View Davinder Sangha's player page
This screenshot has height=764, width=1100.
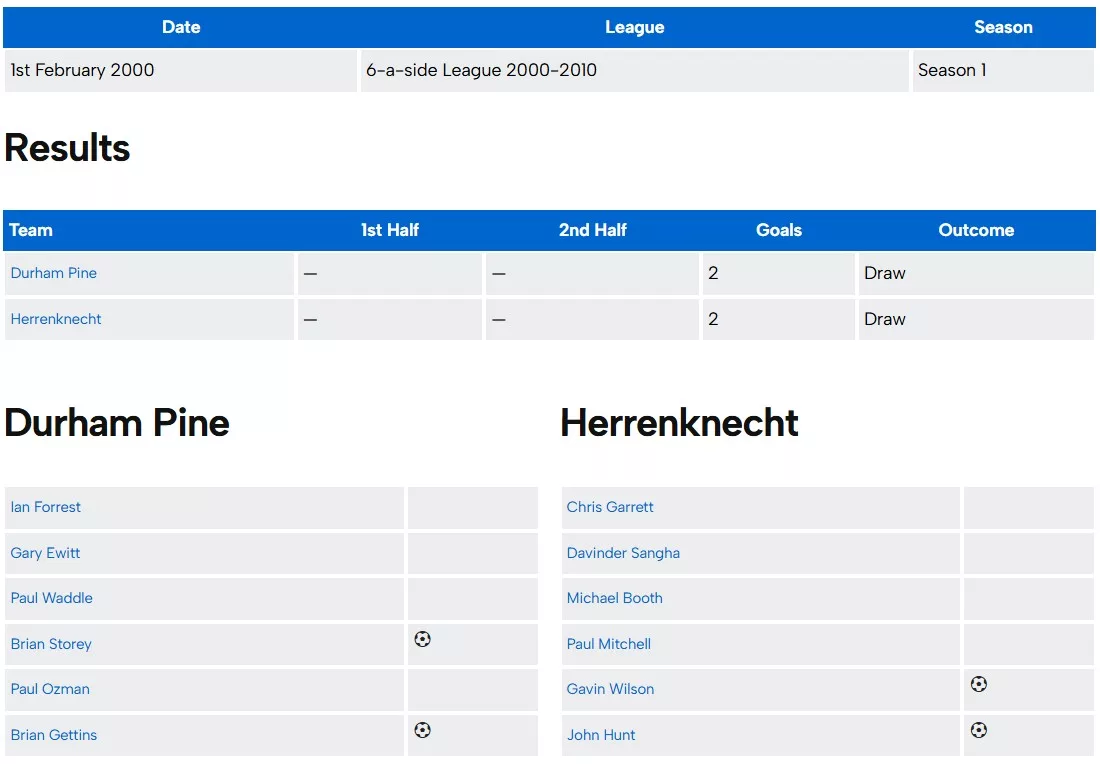click(x=623, y=553)
